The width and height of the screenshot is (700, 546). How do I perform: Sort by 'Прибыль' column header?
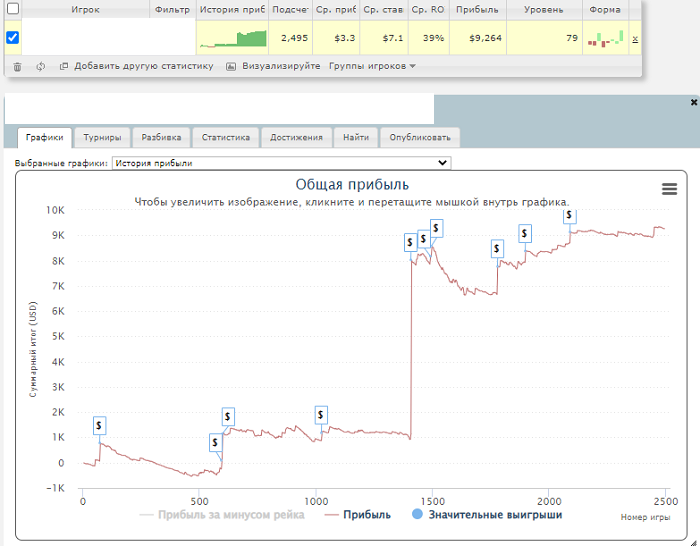tap(477, 9)
